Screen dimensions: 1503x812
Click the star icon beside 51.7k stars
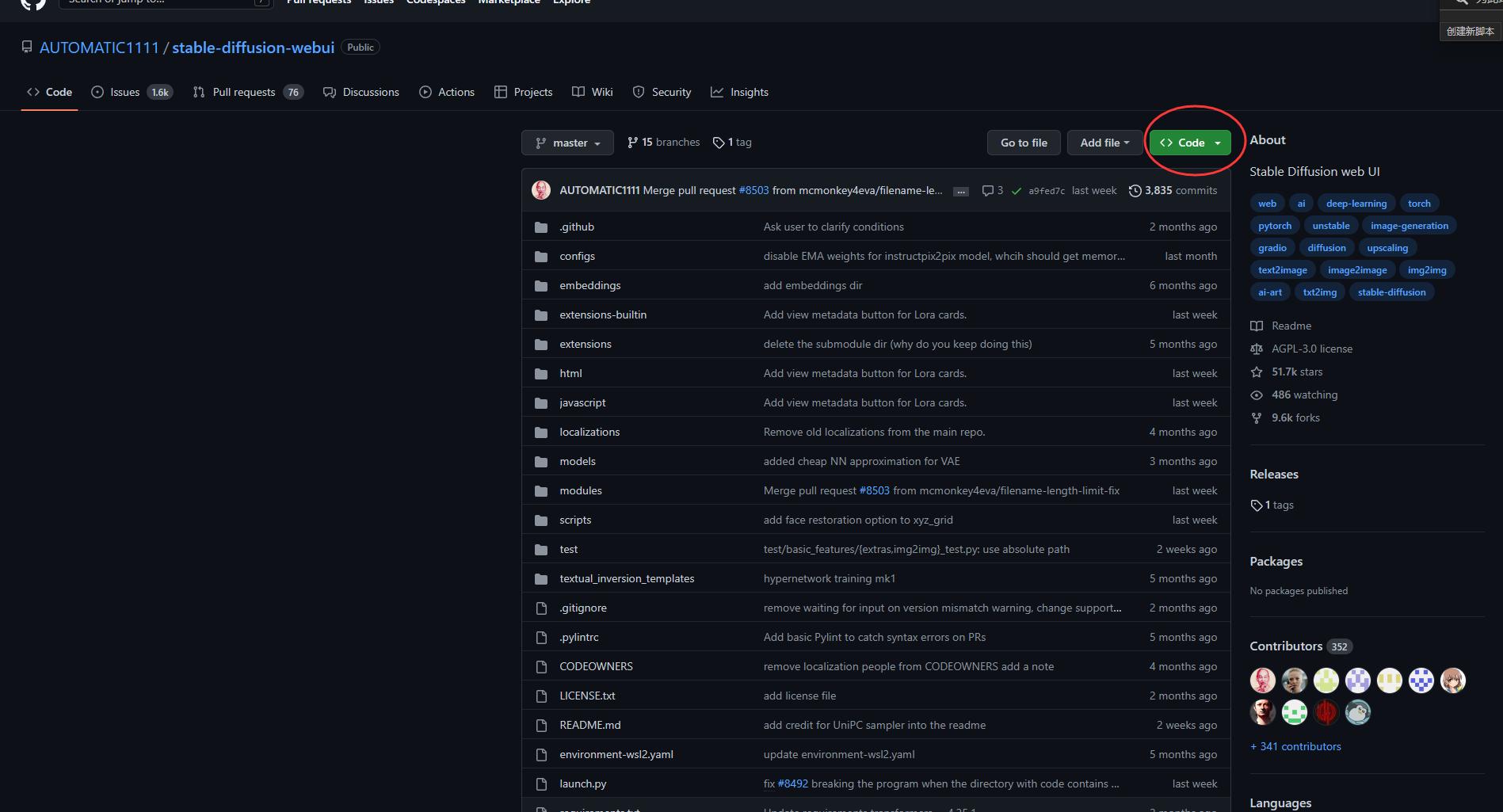point(1257,372)
